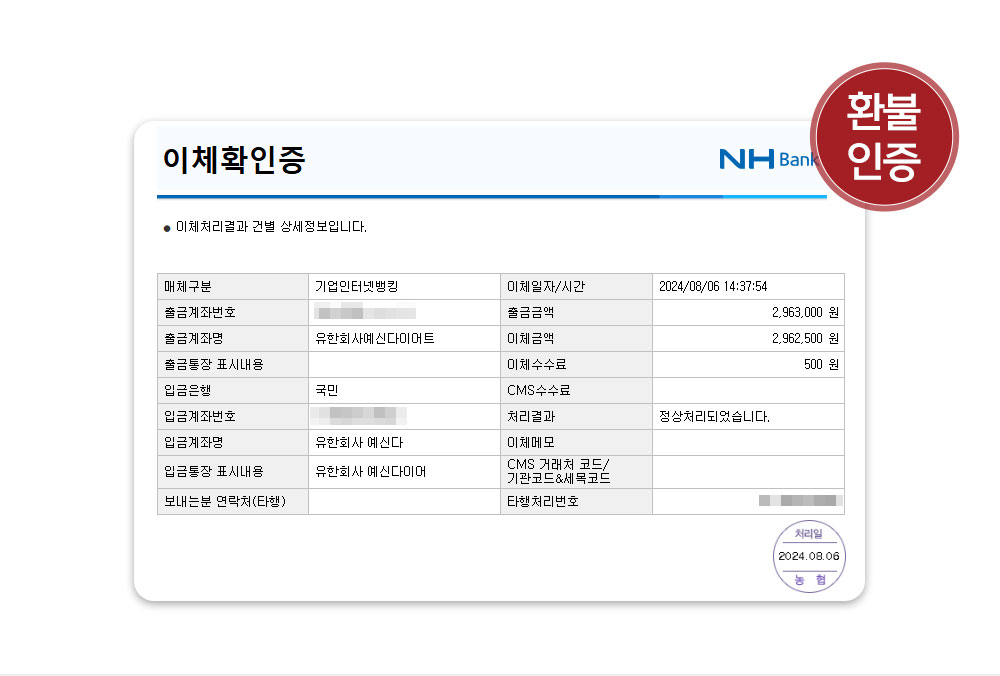Click the blurred 입금계좌번호 value
Image resolution: width=1000 pixels, height=676 pixels.
(360, 416)
